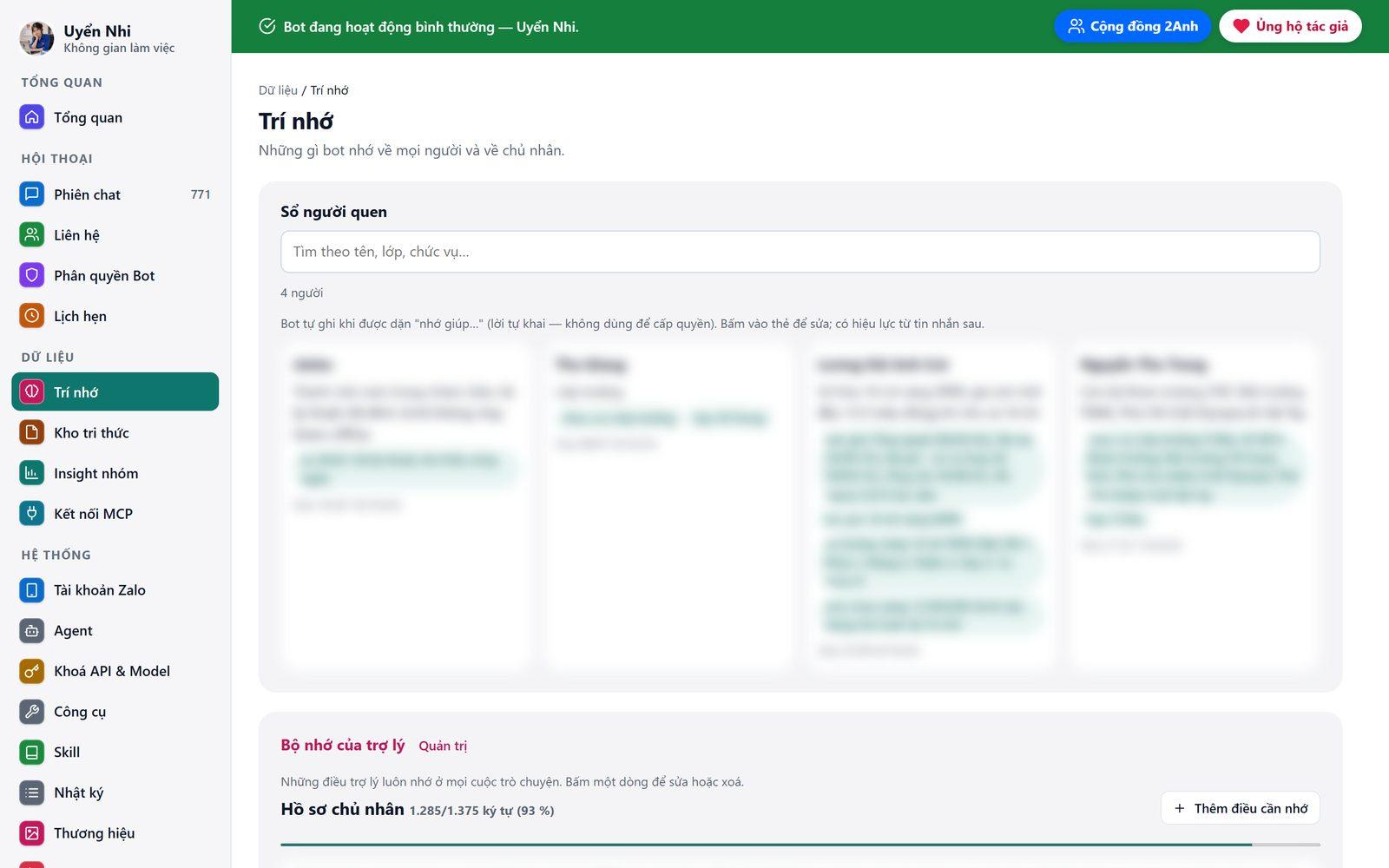Click the Cộng đồng 2Anh button
The height and width of the screenshot is (868, 1389).
(1132, 26)
